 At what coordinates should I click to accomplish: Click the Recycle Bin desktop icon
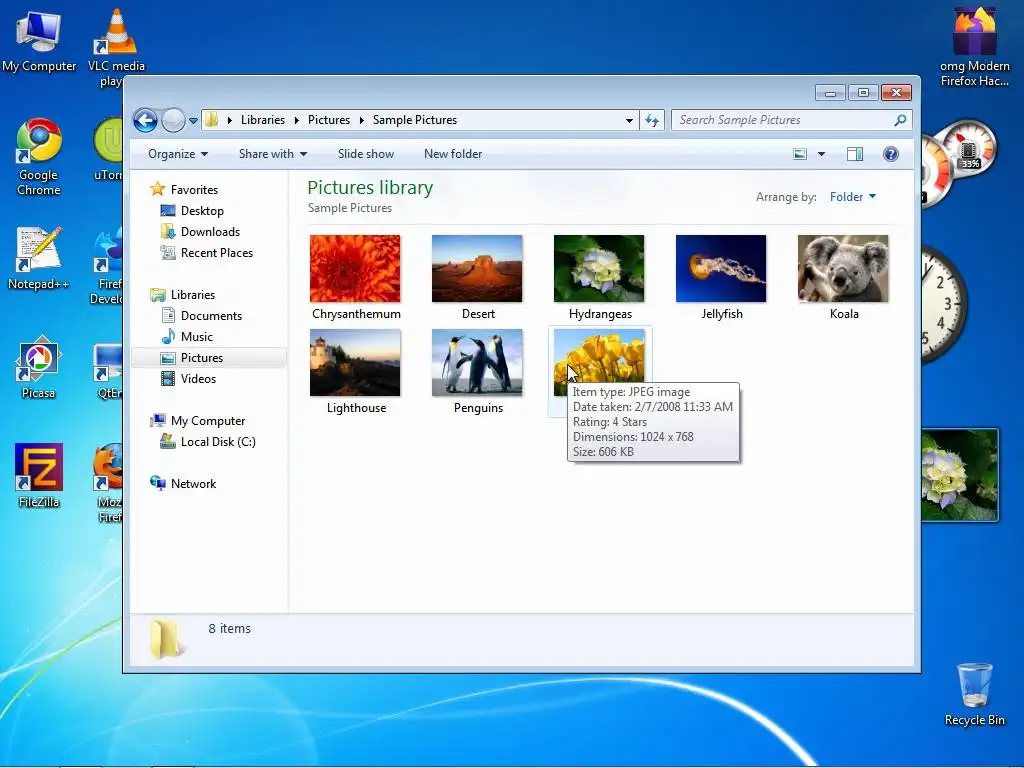click(974, 694)
